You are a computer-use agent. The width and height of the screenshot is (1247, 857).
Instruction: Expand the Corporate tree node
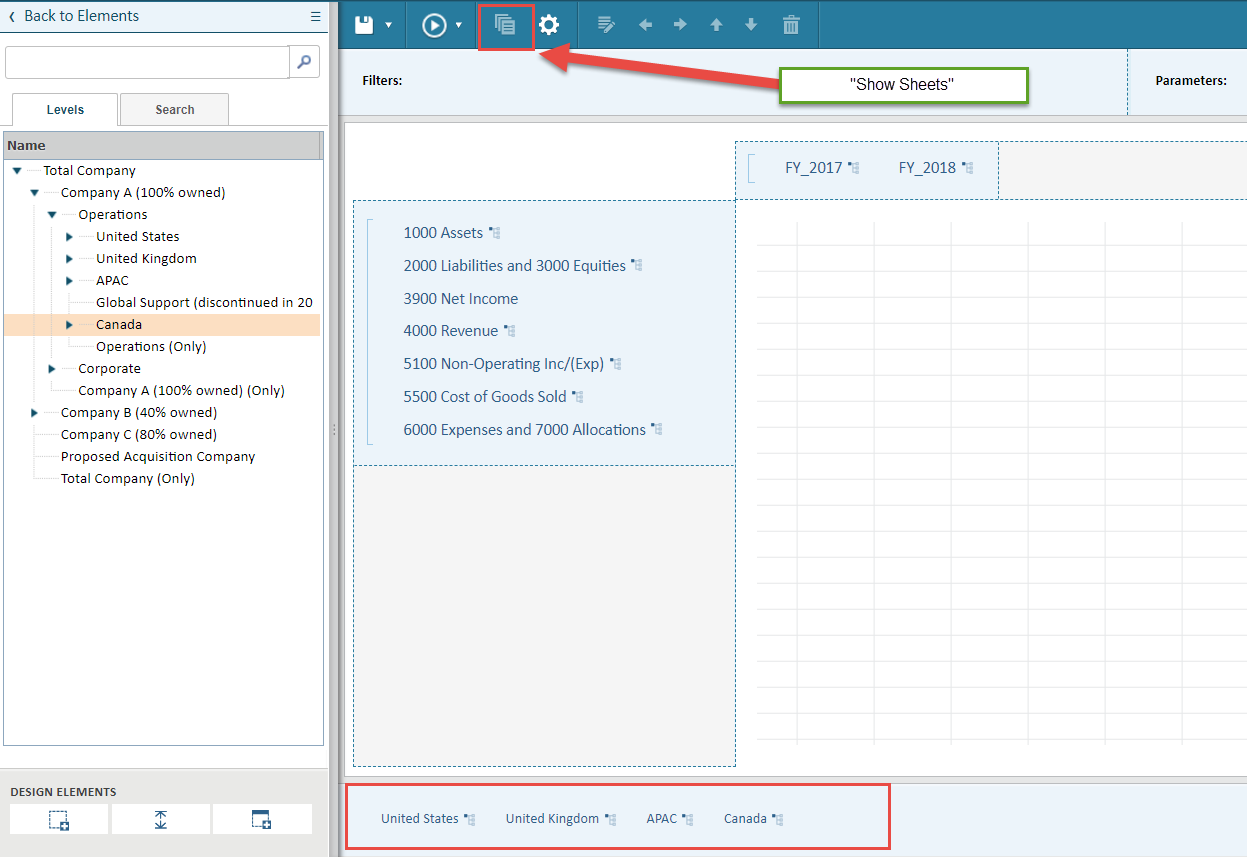[x=52, y=369]
